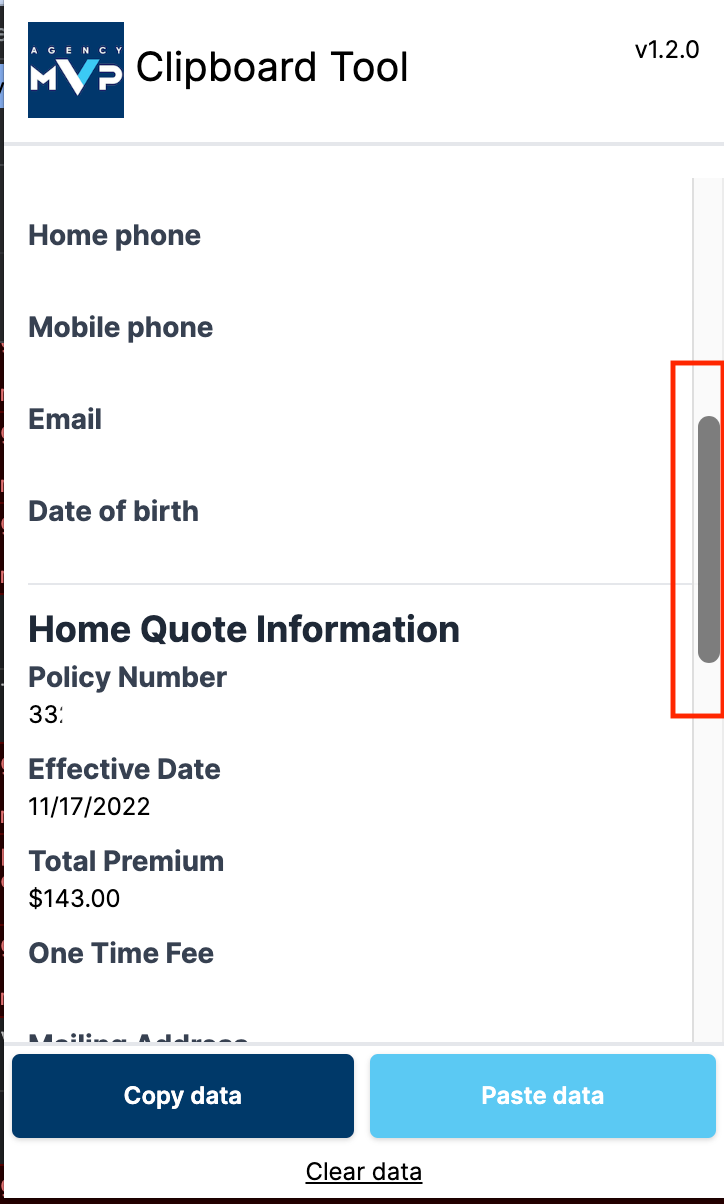724x1204 pixels.
Task: Click the Date of birth label
Action: [x=114, y=512]
